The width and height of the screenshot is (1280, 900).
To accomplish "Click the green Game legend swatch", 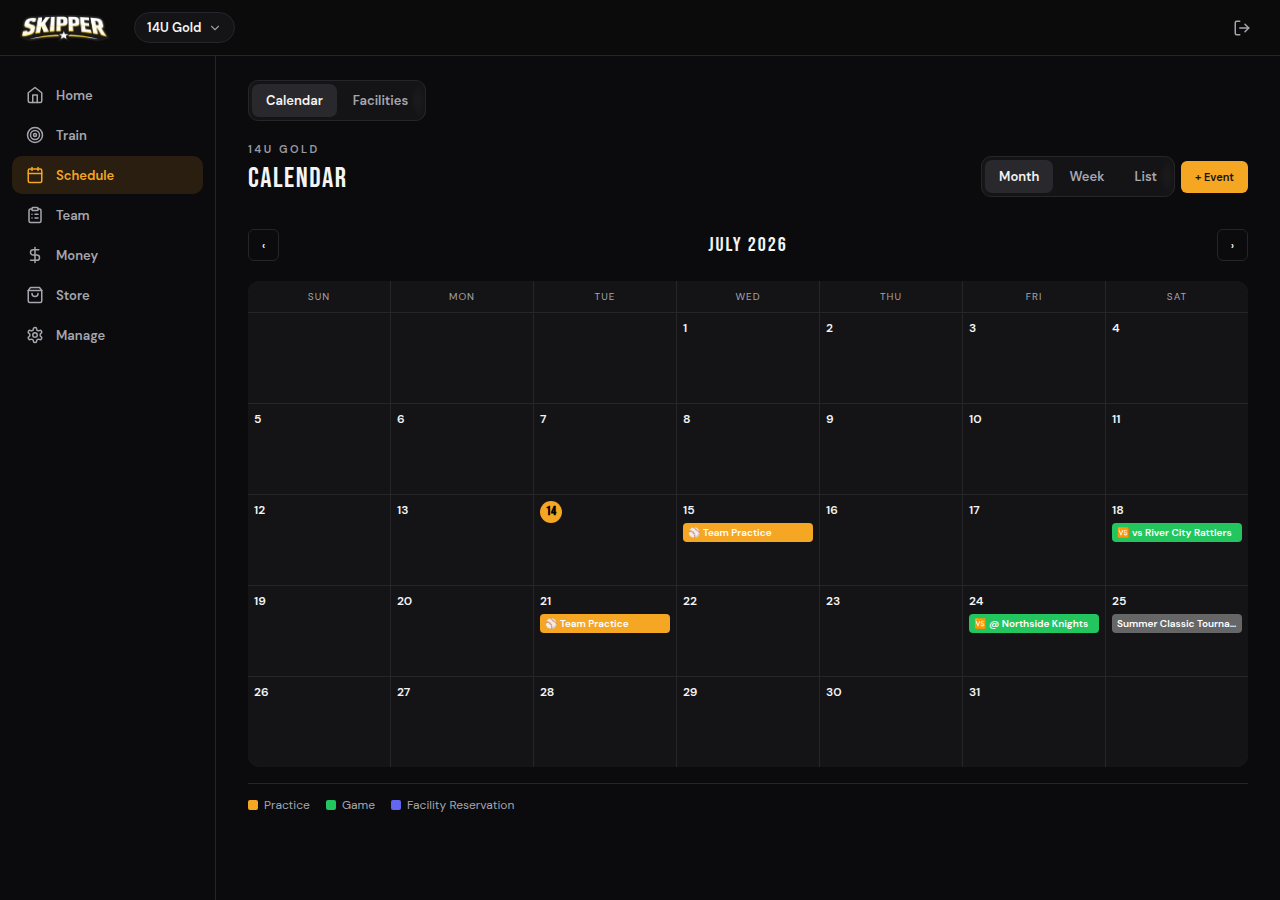I will 331,805.
